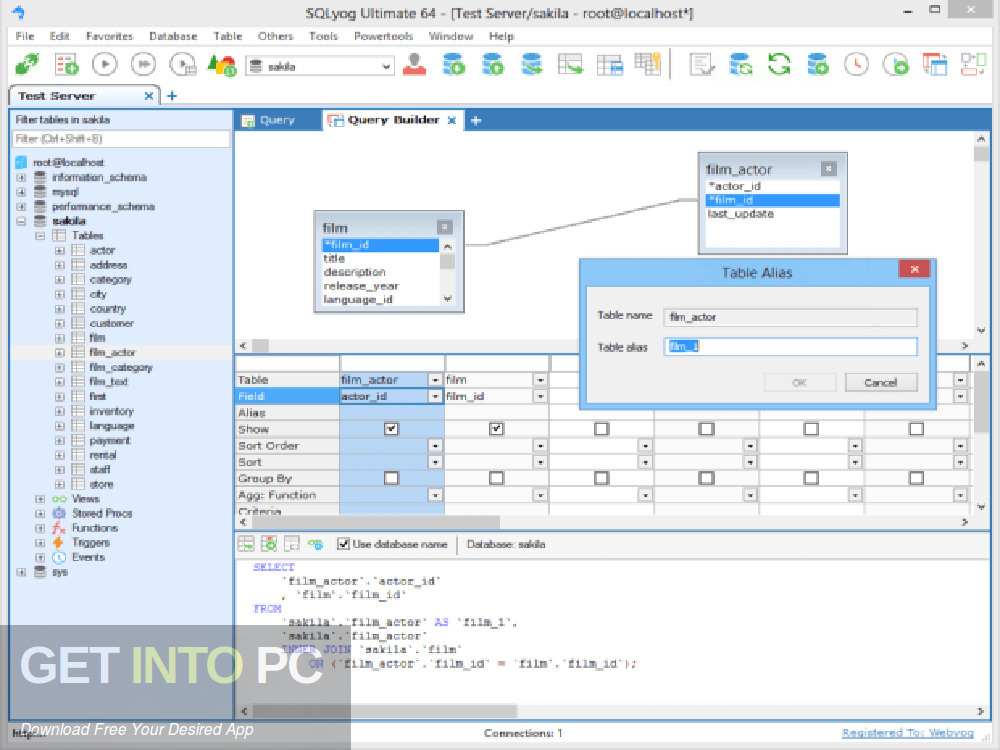Collapse the sakila database node

(x=21, y=221)
